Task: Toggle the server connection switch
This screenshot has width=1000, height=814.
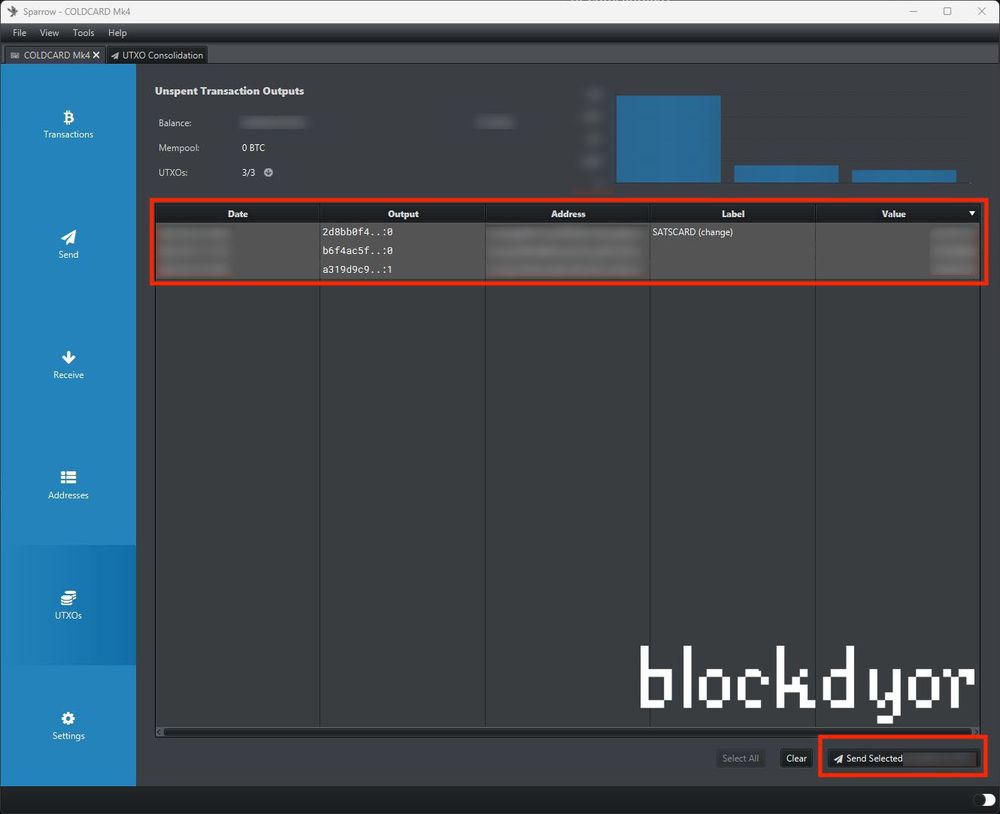Action: pos(982,800)
